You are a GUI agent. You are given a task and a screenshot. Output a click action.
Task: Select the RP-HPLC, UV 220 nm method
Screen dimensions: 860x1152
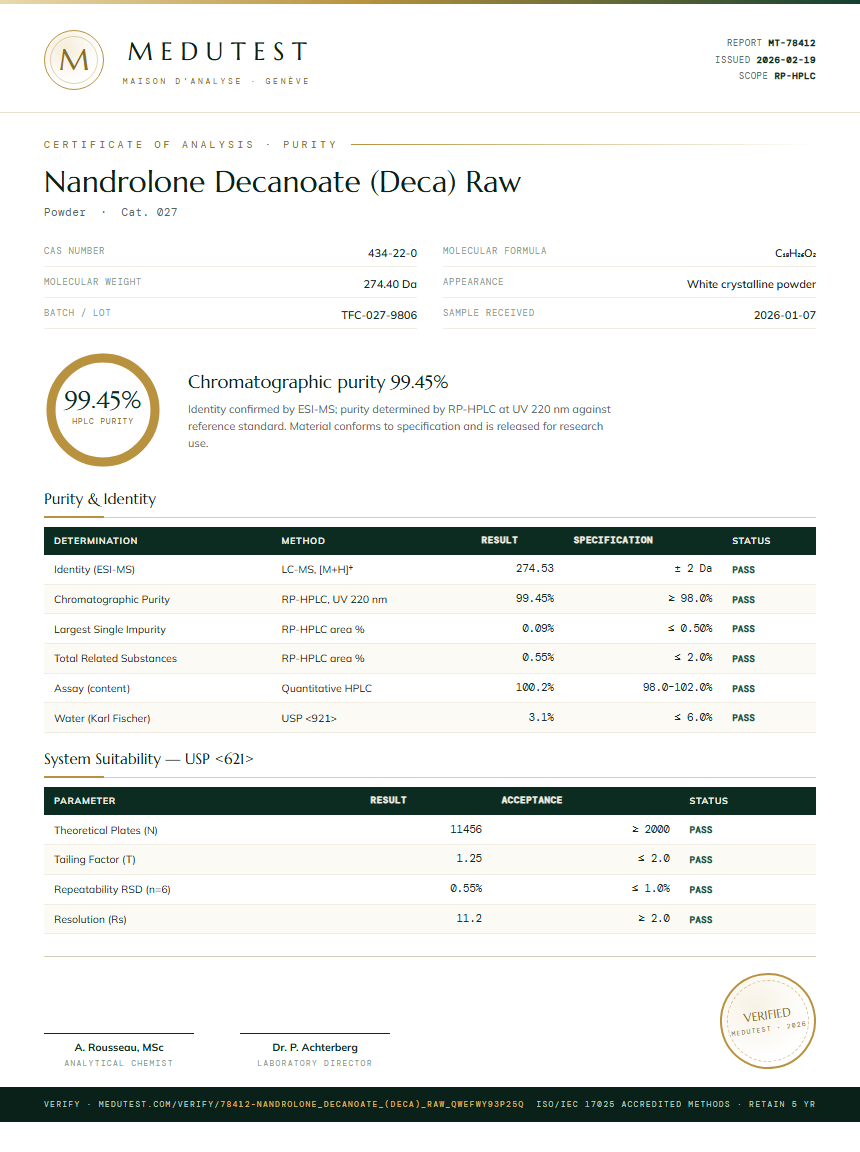point(334,600)
